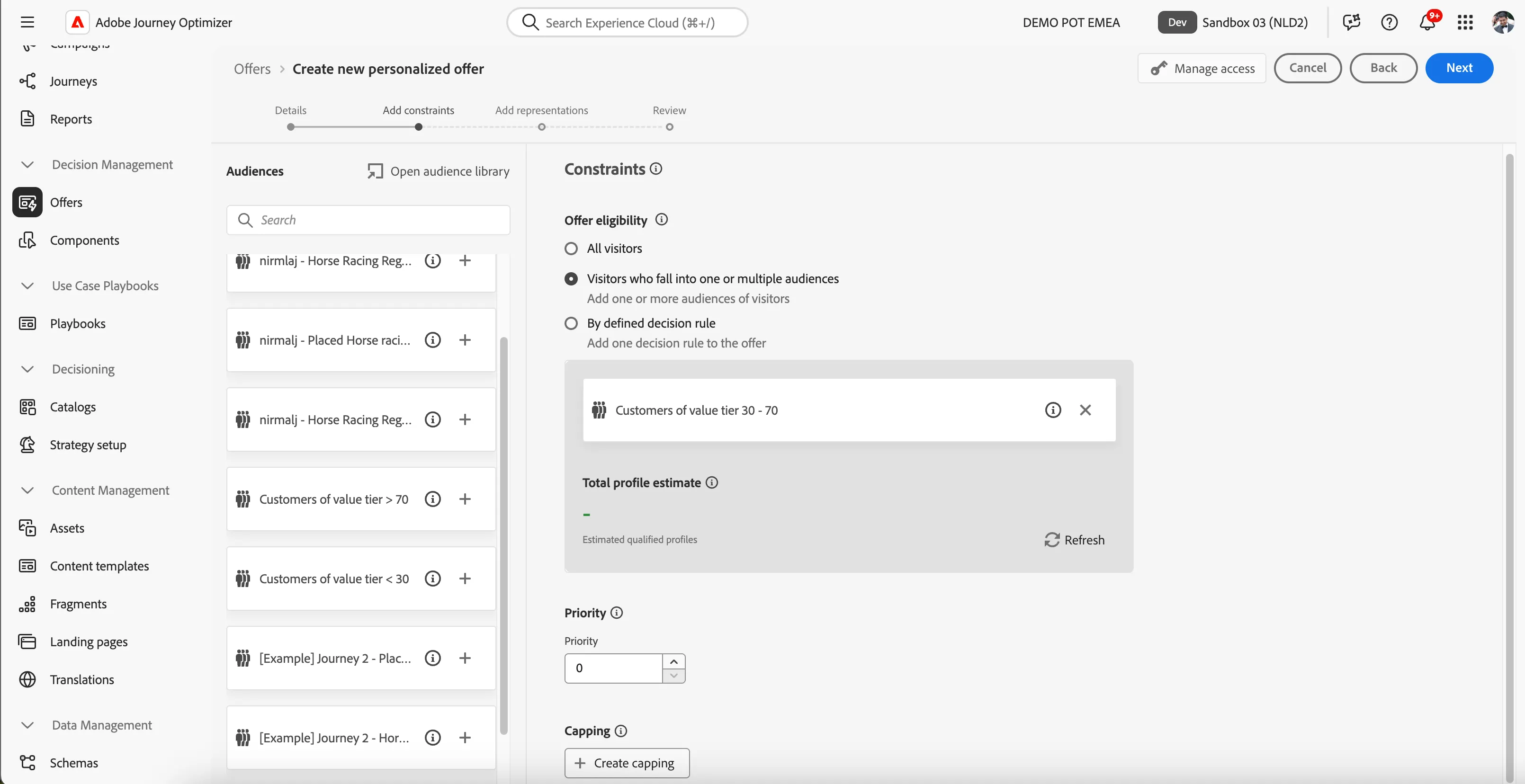Collapse Use Case Playbooks section
The width and height of the screenshot is (1525, 784).
(x=27, y=286)
